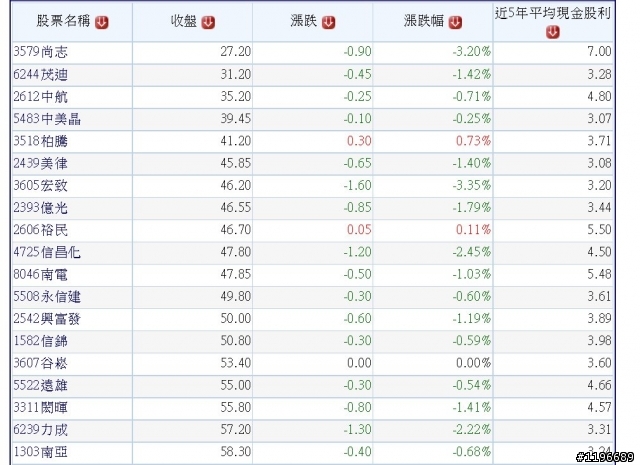Select the 2612中航 row name
This screenshot has width=640, height=465.
pos(40,97)
